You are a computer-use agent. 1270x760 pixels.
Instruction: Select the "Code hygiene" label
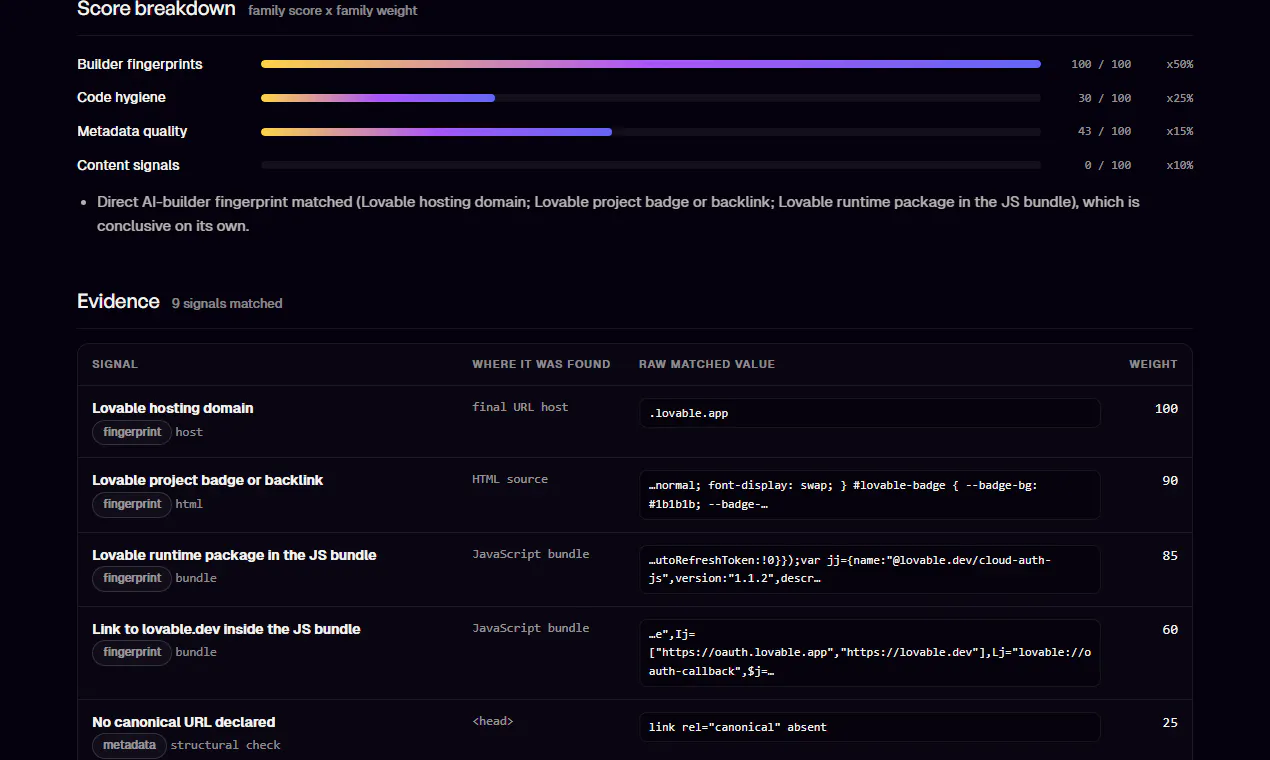(121, 98)
